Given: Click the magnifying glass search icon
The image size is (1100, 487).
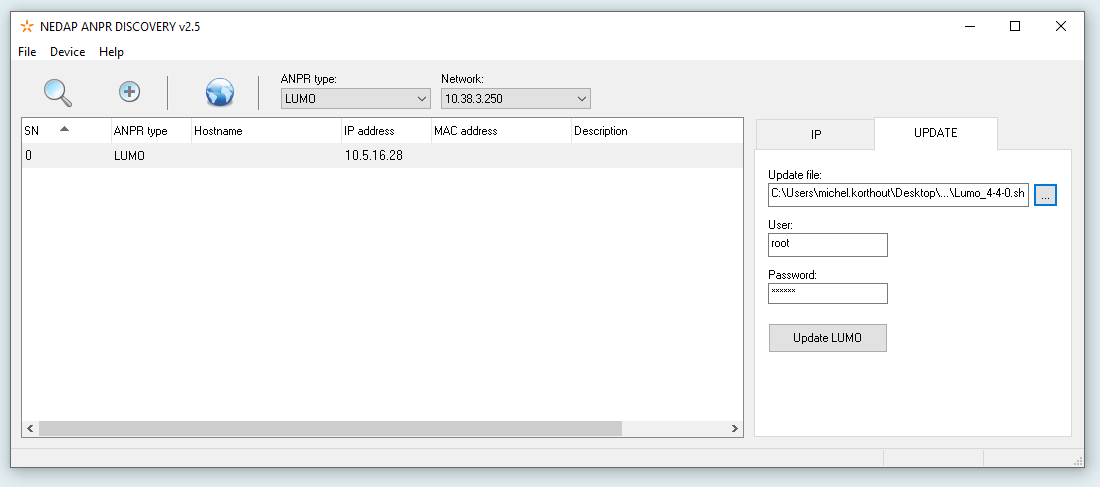Looking at the screenshot, I should (58, 93).
